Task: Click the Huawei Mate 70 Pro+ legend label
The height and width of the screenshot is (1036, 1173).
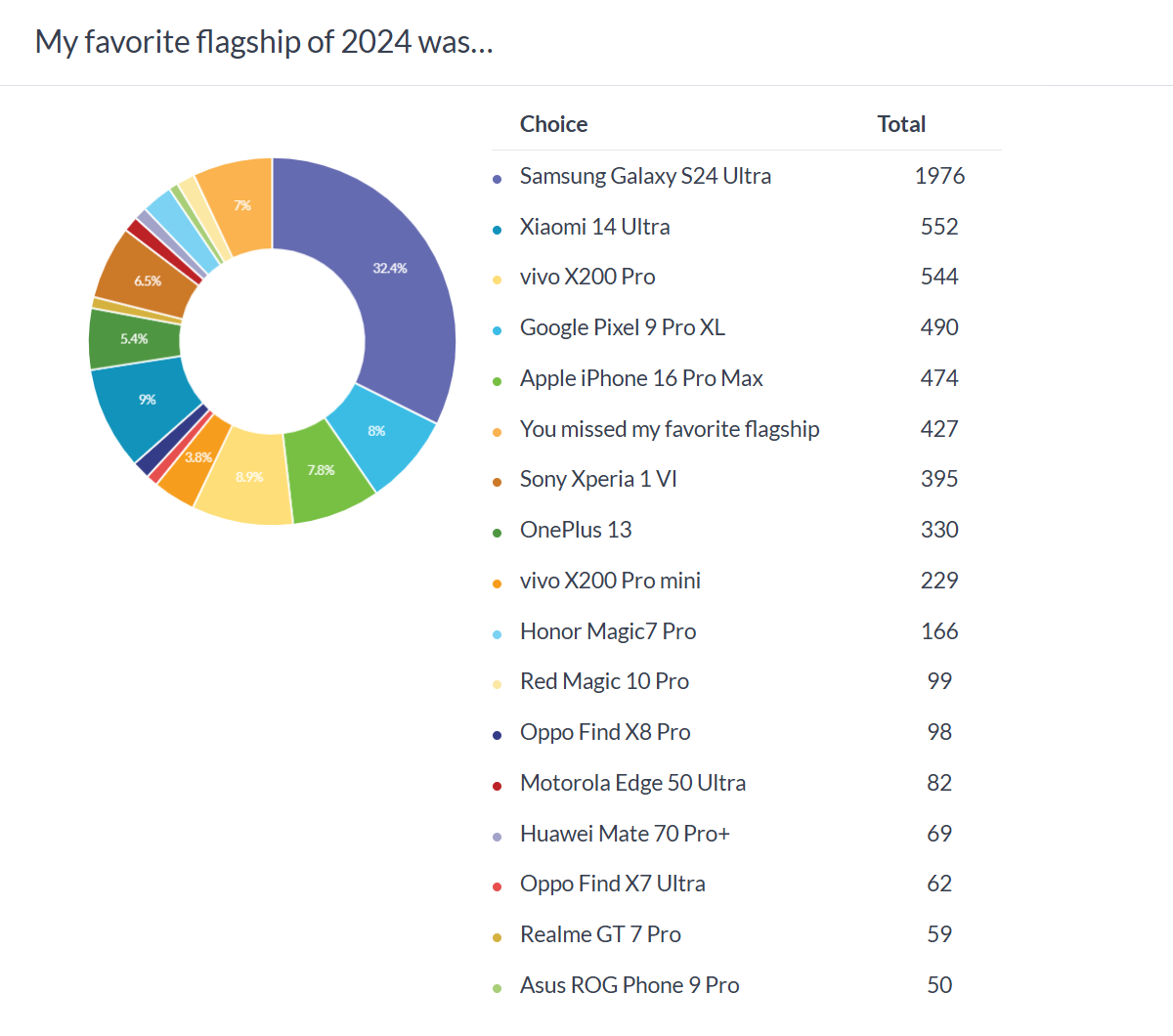Action: 625,834
